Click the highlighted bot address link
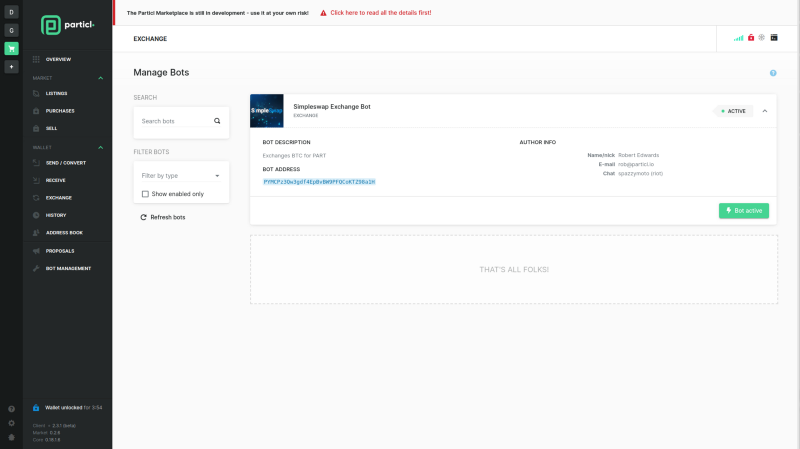Viewport: 800px width, 449px height. (x=319, y=182)
